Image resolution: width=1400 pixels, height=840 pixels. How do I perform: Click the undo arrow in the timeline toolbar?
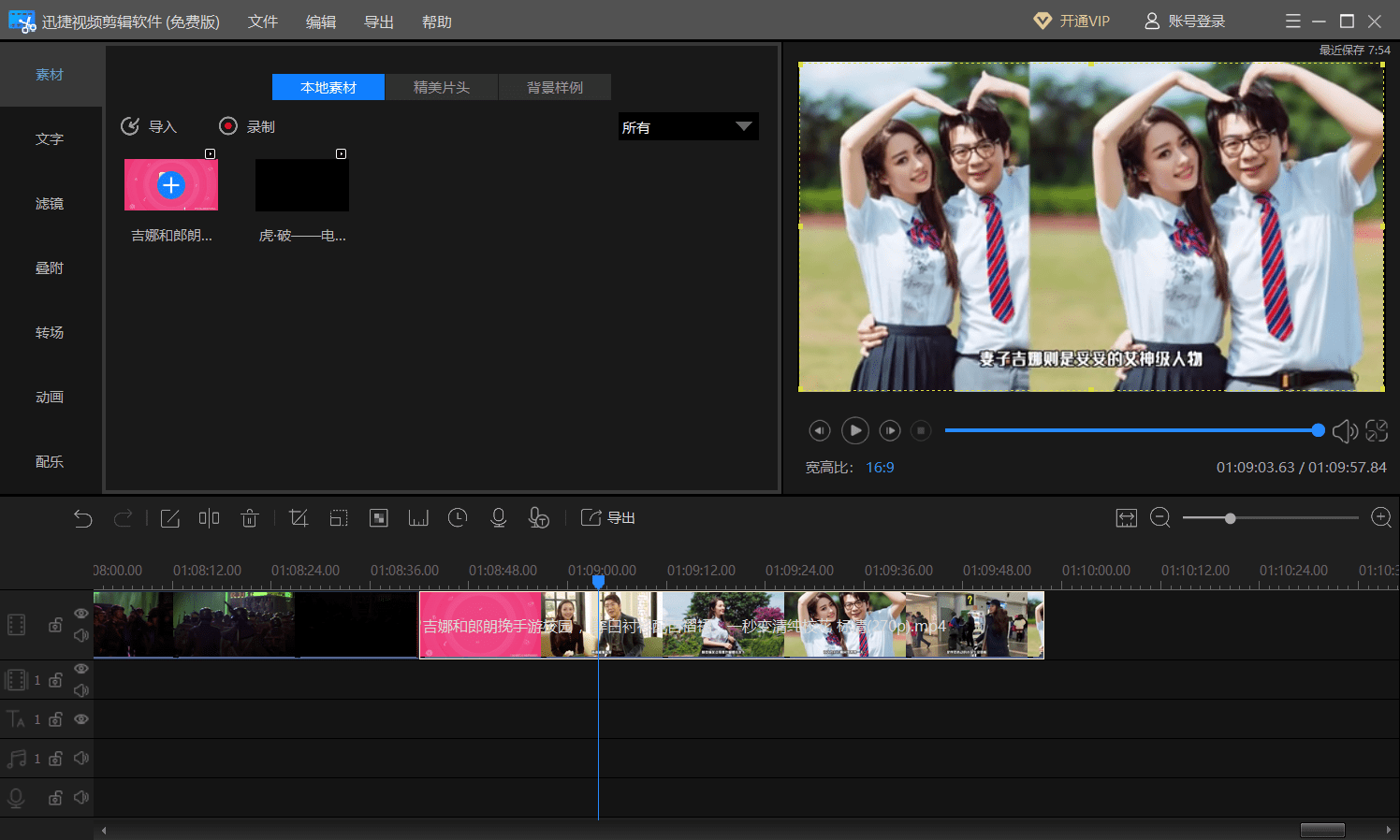83,518
